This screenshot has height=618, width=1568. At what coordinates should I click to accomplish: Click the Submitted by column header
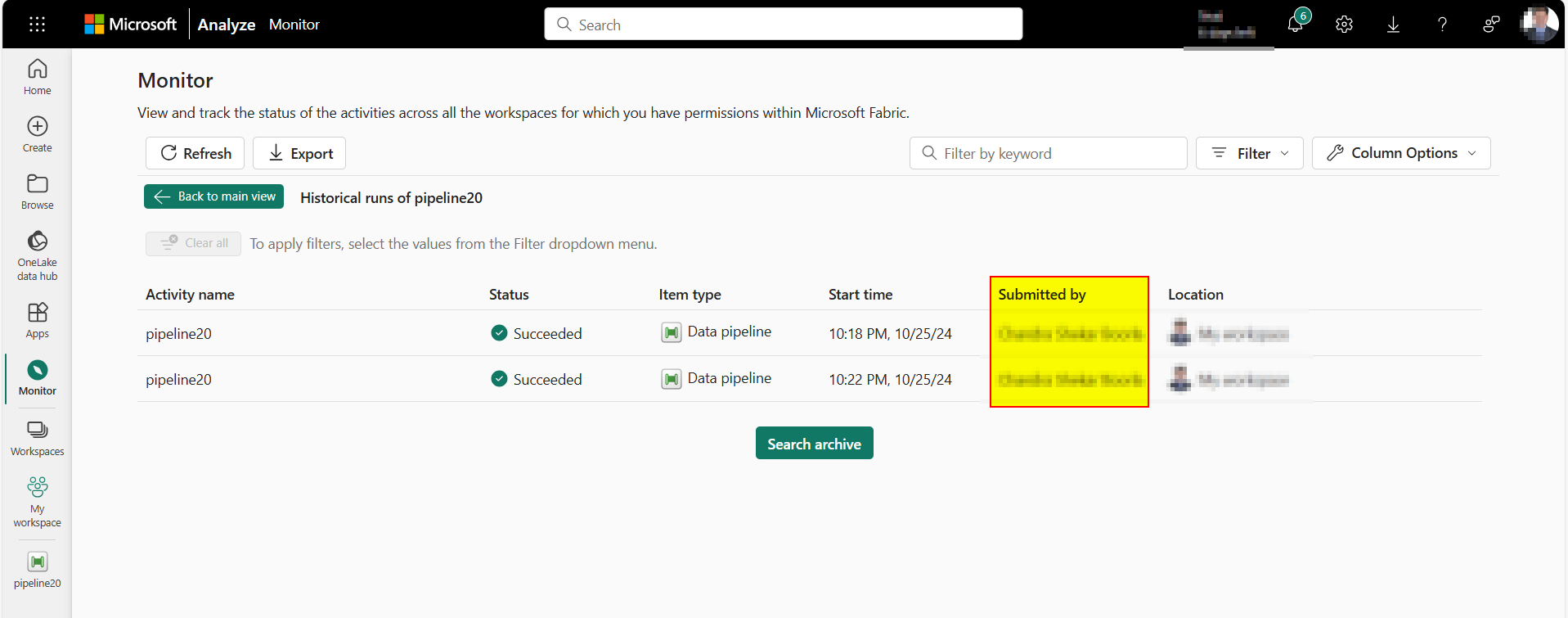pyautogui.click(x=1042, y=295)
